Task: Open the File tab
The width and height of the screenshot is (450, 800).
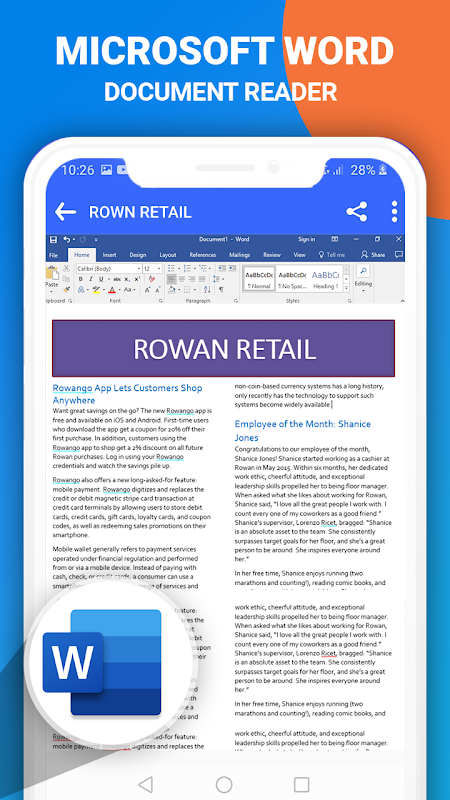Action: pos(54,255)
